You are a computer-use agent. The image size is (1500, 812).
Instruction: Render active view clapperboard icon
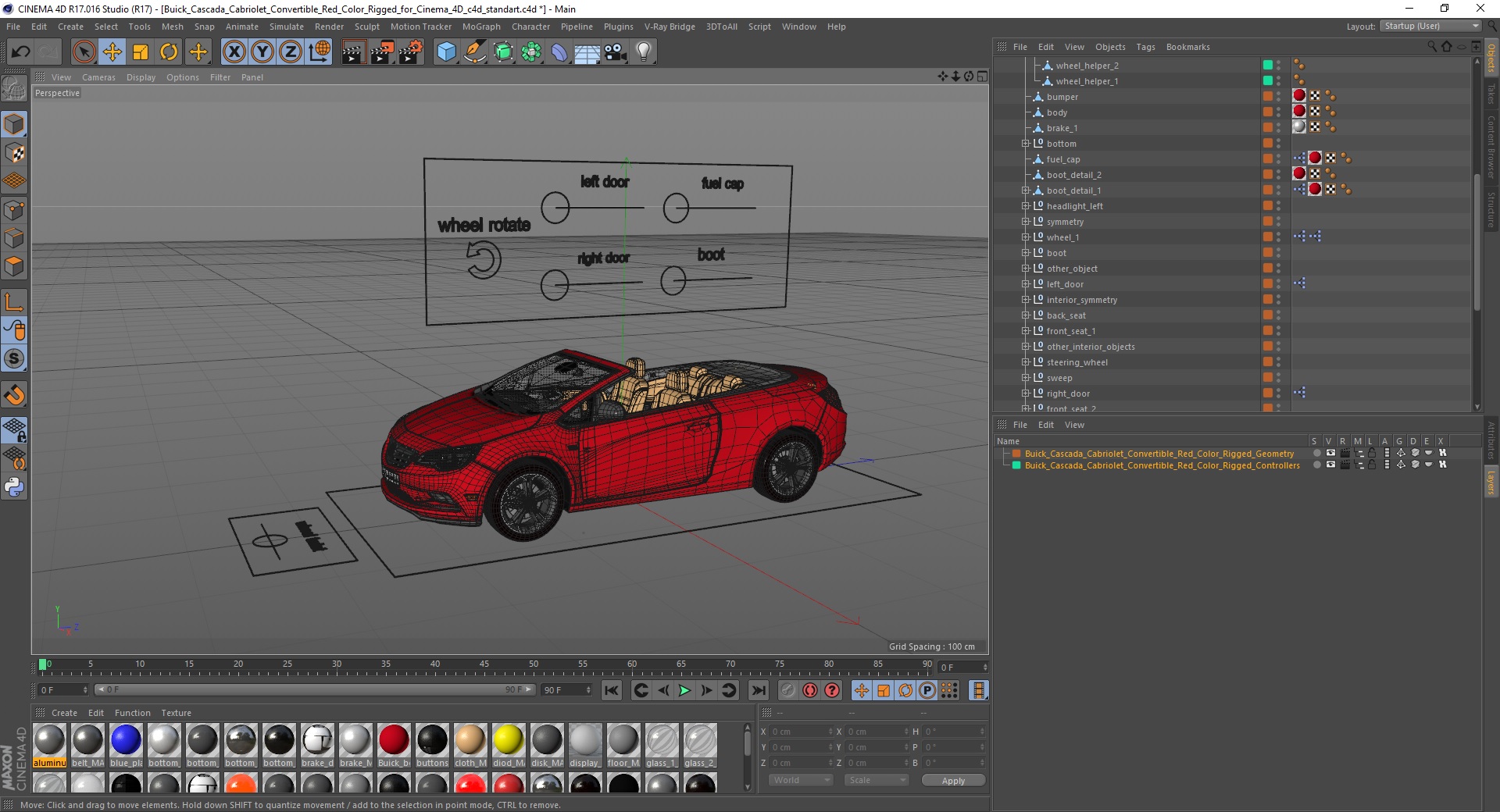tap(353, 52)
